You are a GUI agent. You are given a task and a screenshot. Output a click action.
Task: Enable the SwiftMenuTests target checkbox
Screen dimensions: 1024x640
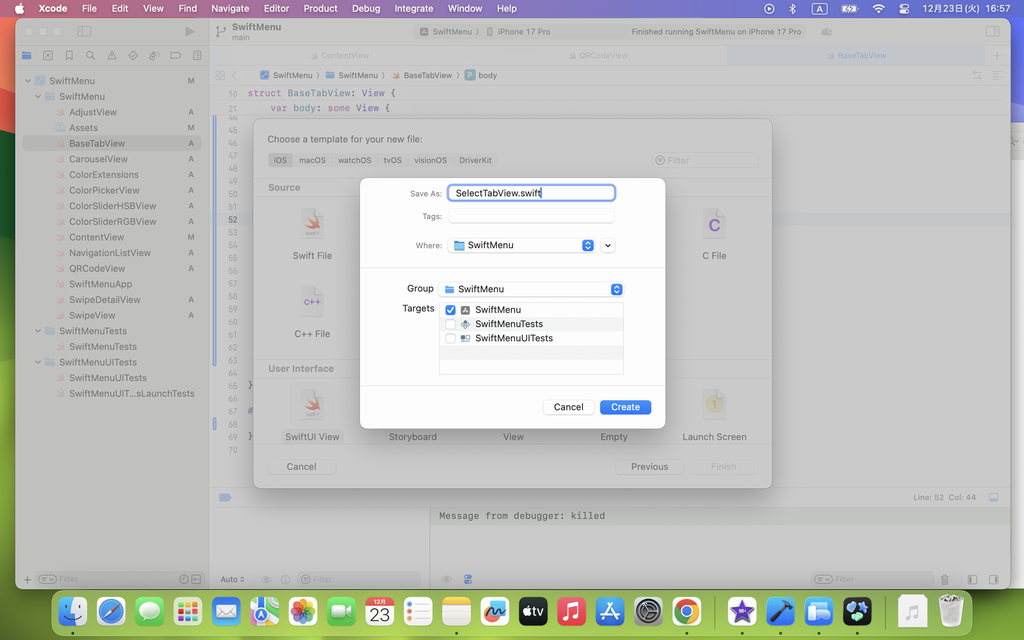click(x=450, y=324)
